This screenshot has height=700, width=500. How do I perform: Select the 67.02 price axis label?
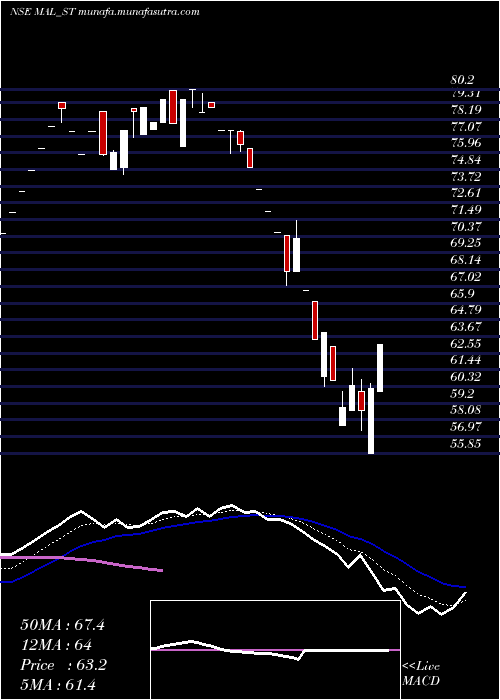pos(467,277)
